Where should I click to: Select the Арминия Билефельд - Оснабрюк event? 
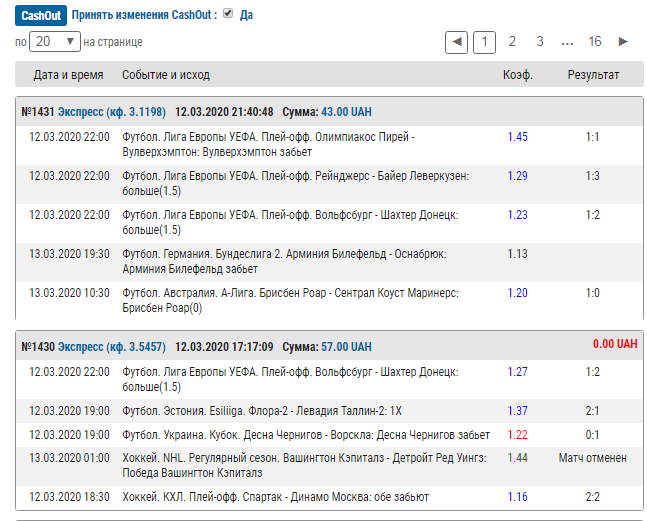coord(284,261)
